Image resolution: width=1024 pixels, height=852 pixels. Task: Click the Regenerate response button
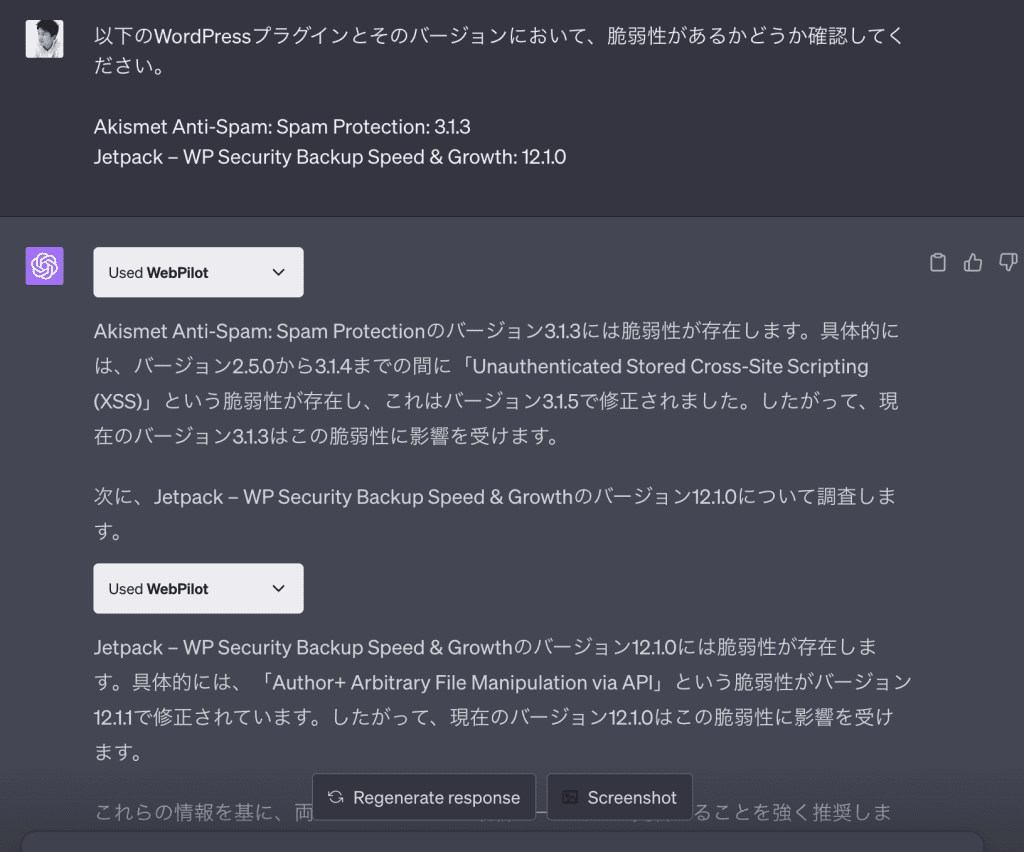(x=424, y=797)
